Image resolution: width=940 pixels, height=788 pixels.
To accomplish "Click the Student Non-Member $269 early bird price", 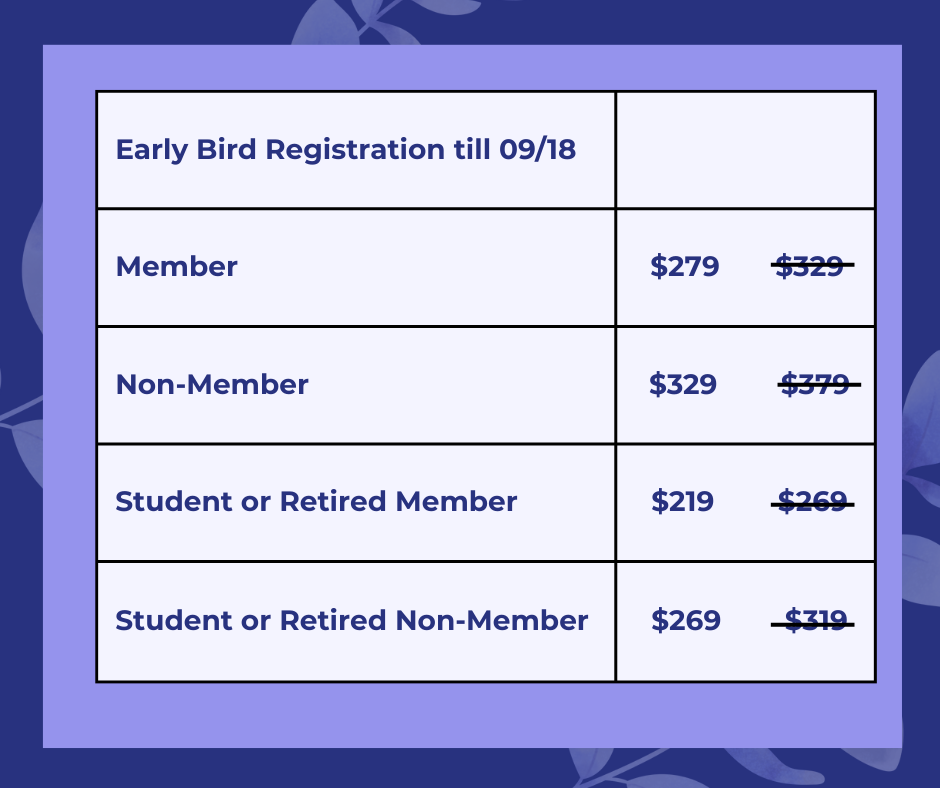I will pyautogui.click(x=685, y=620).
